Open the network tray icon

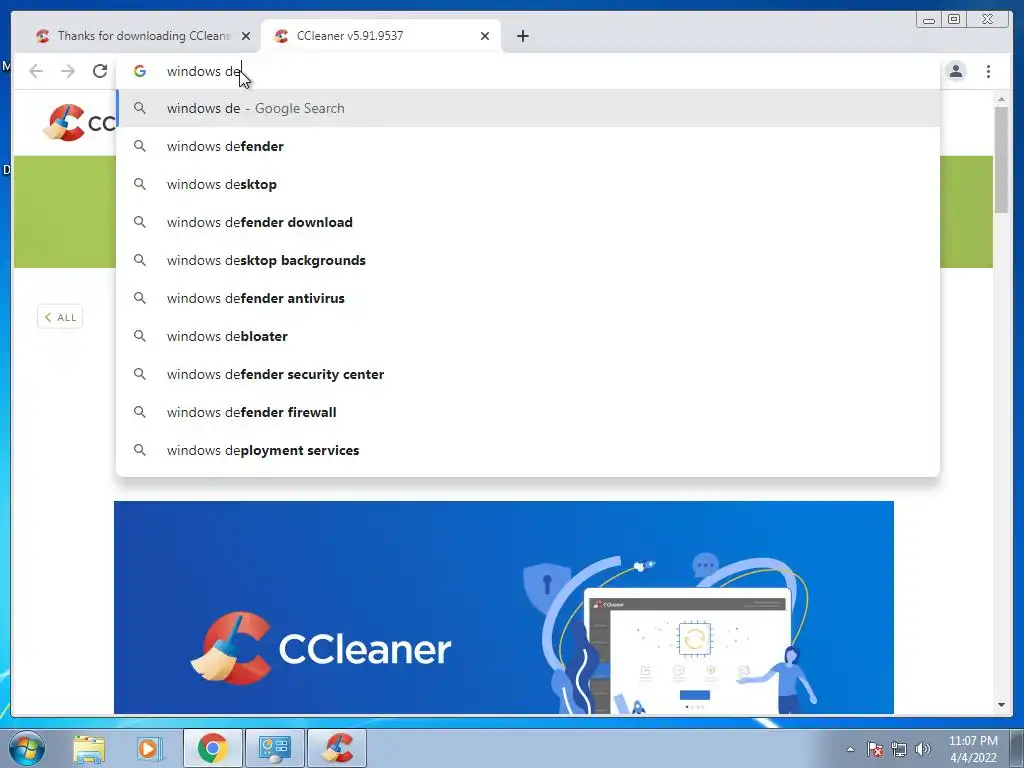(x=899, y=749)
